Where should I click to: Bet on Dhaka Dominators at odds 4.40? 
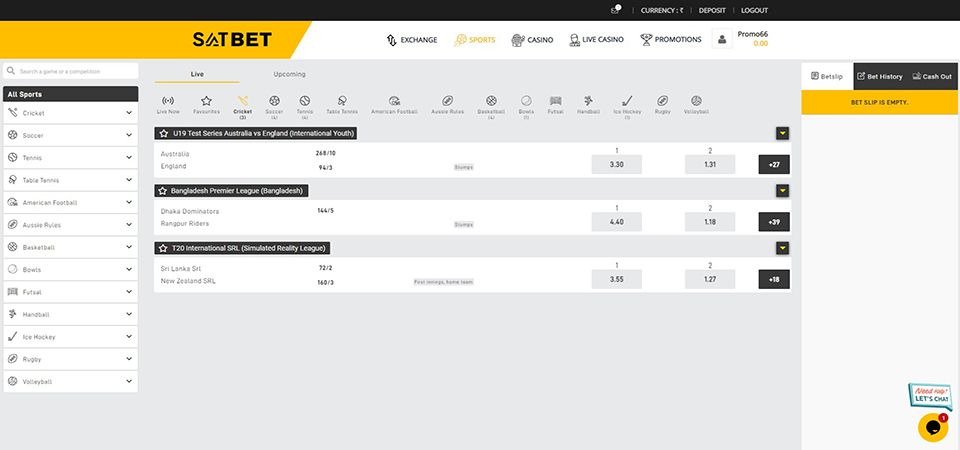[x=617, y=222]
